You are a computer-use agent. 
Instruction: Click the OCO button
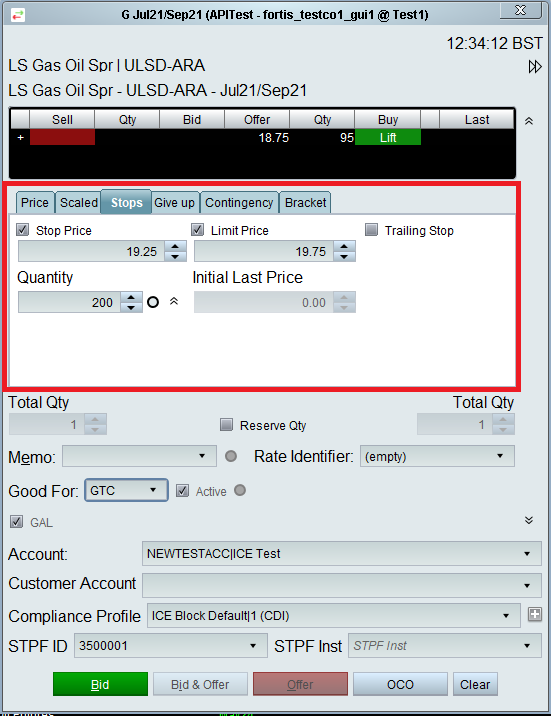400,684
